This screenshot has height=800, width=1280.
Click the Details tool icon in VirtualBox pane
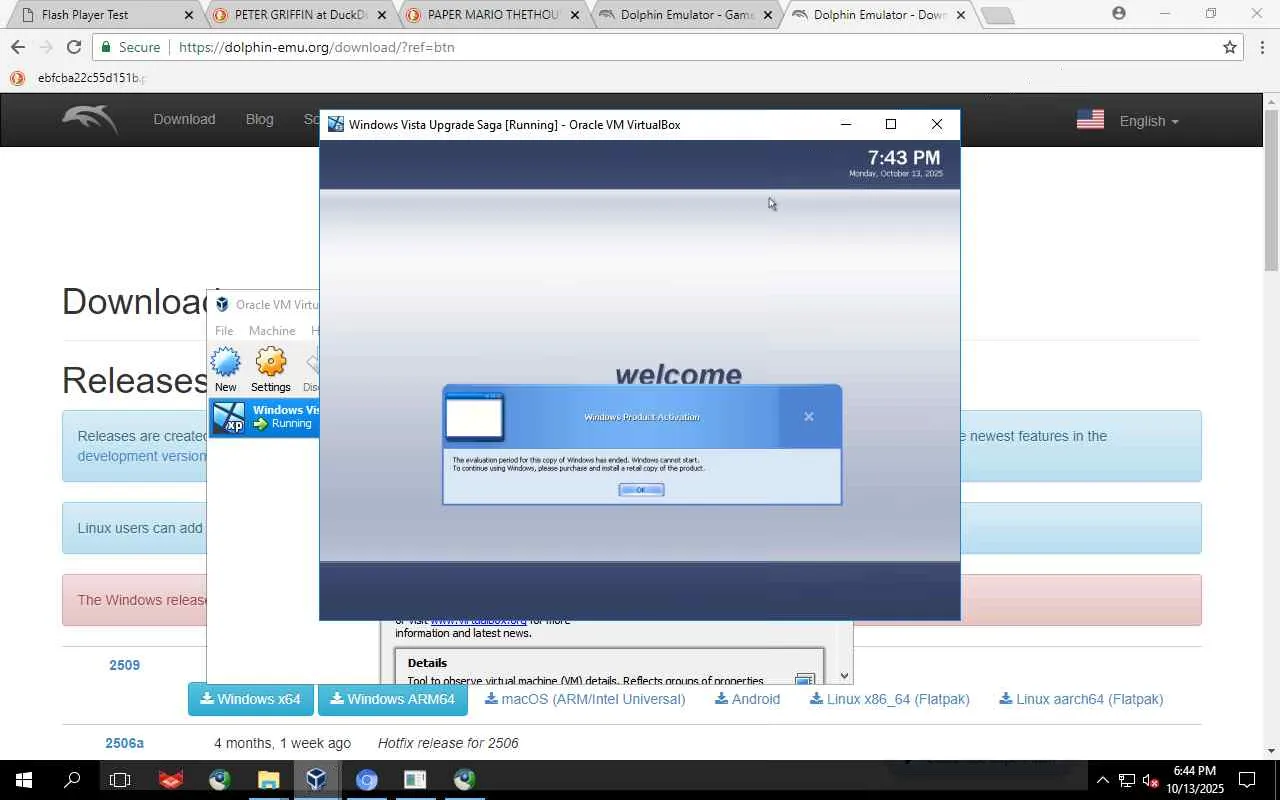coord(804,679)
